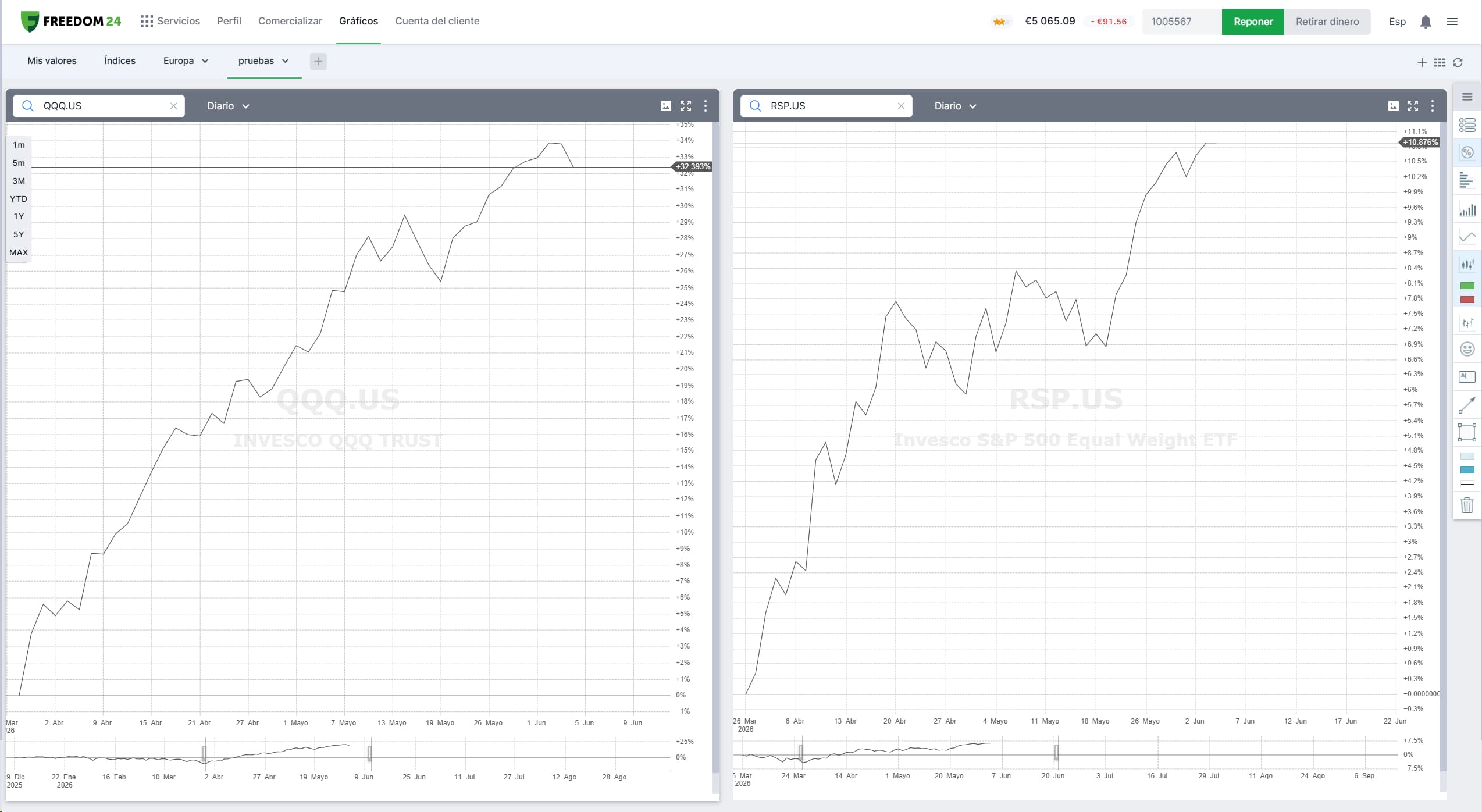Open the Comercializar menu
Image resolution: width=1482 pixels, height=812 pixels.
[290, 21]
